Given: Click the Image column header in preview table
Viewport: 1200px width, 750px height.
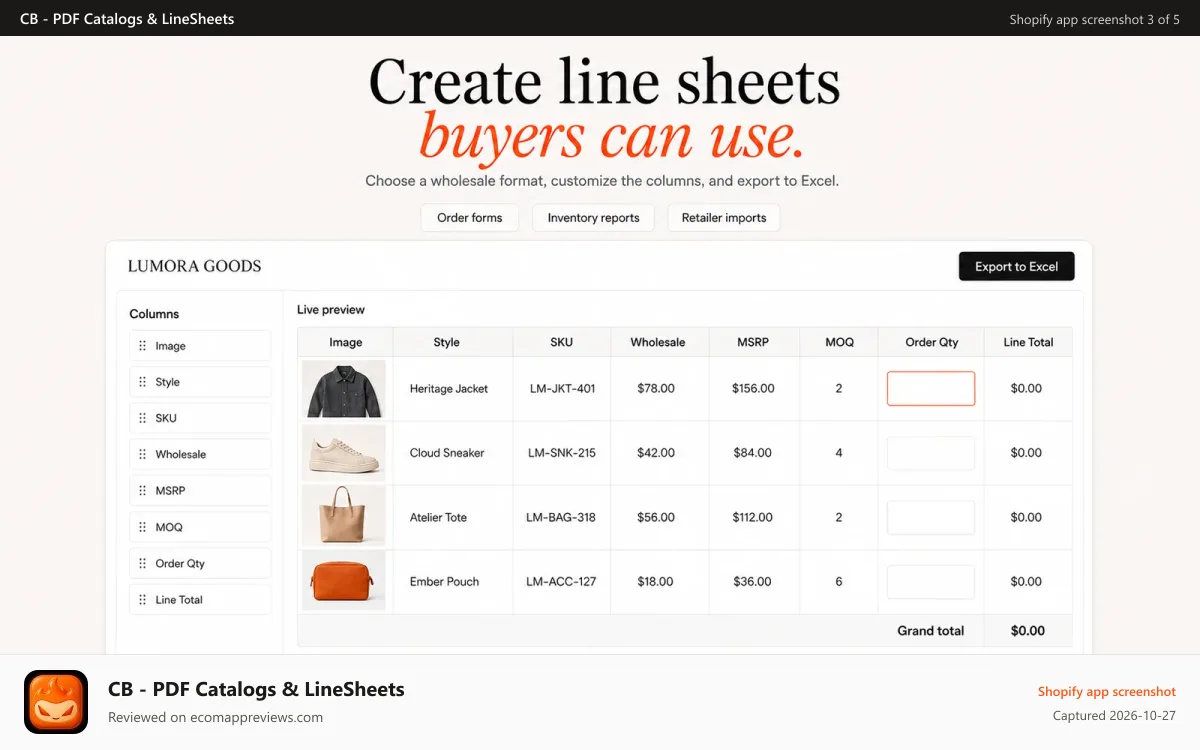Looking at the screenshot, I should [346, 342].
